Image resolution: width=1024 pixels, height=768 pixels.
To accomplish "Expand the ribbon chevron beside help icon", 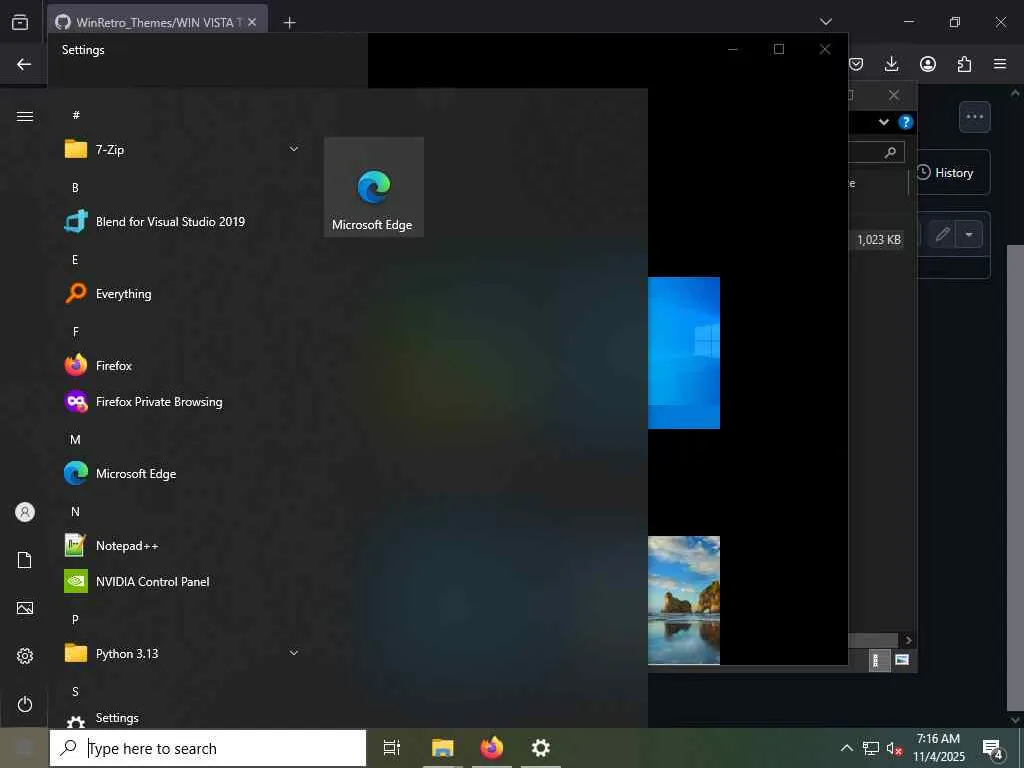I will coord(884,122).
